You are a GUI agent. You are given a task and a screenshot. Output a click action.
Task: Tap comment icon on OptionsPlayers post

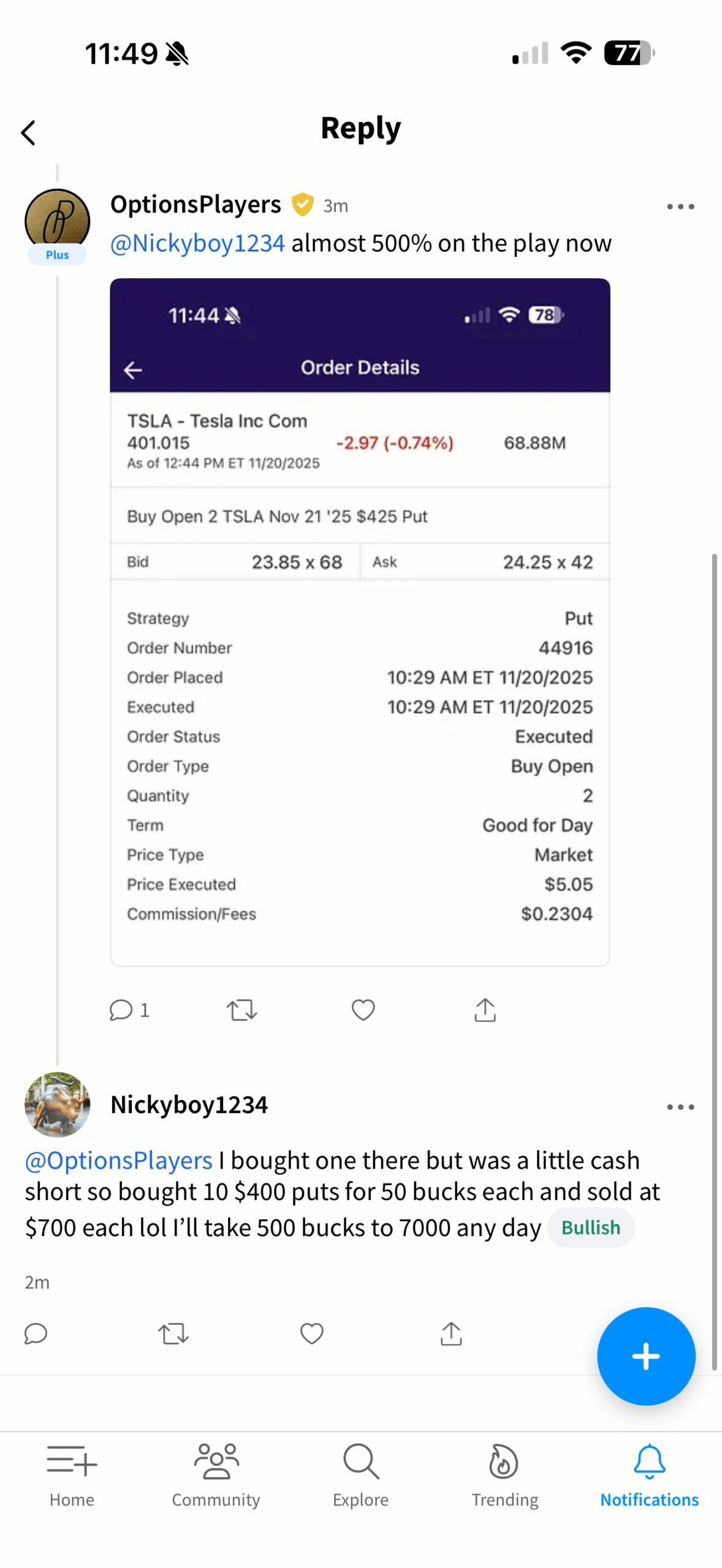121,1010
